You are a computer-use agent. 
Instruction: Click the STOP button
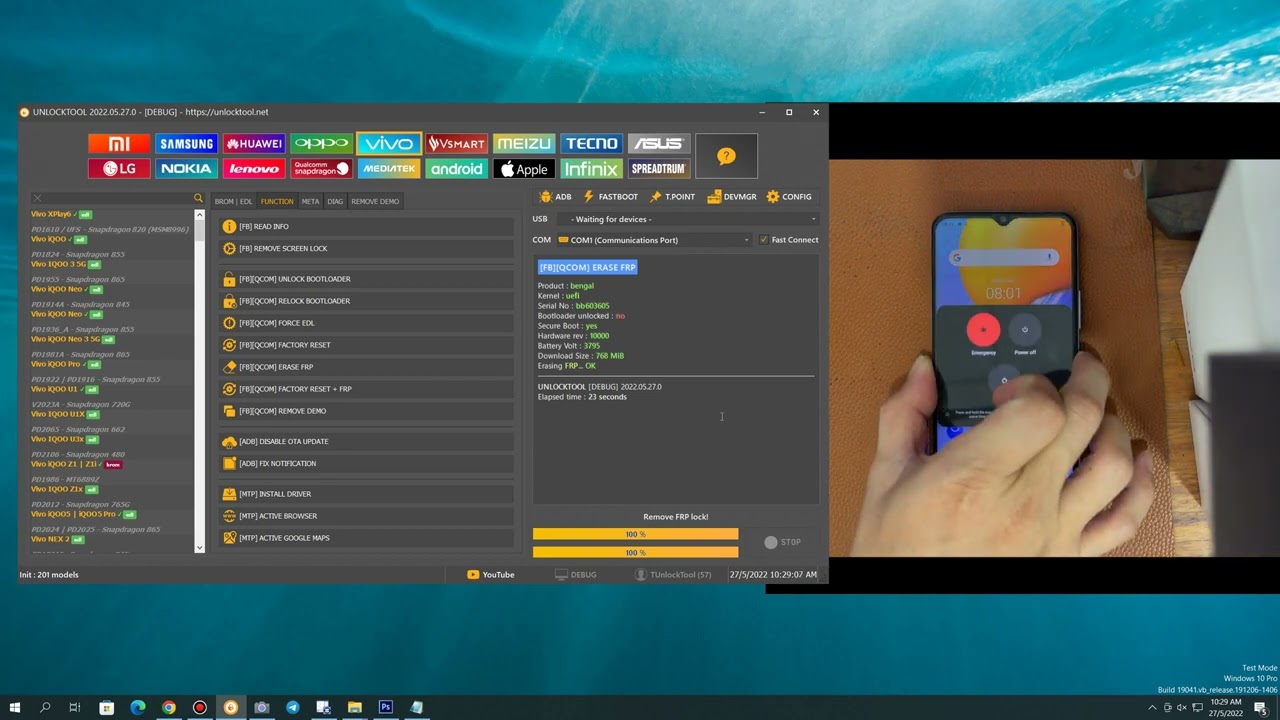782,542
